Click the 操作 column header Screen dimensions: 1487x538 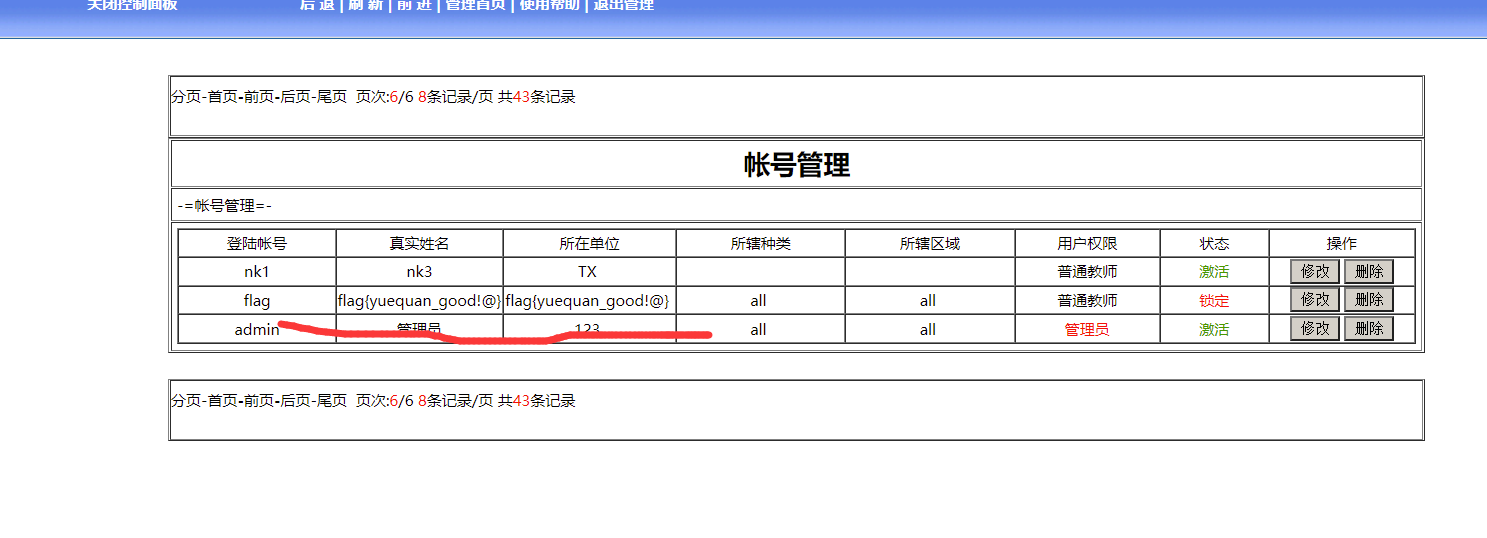(1342, 244)
